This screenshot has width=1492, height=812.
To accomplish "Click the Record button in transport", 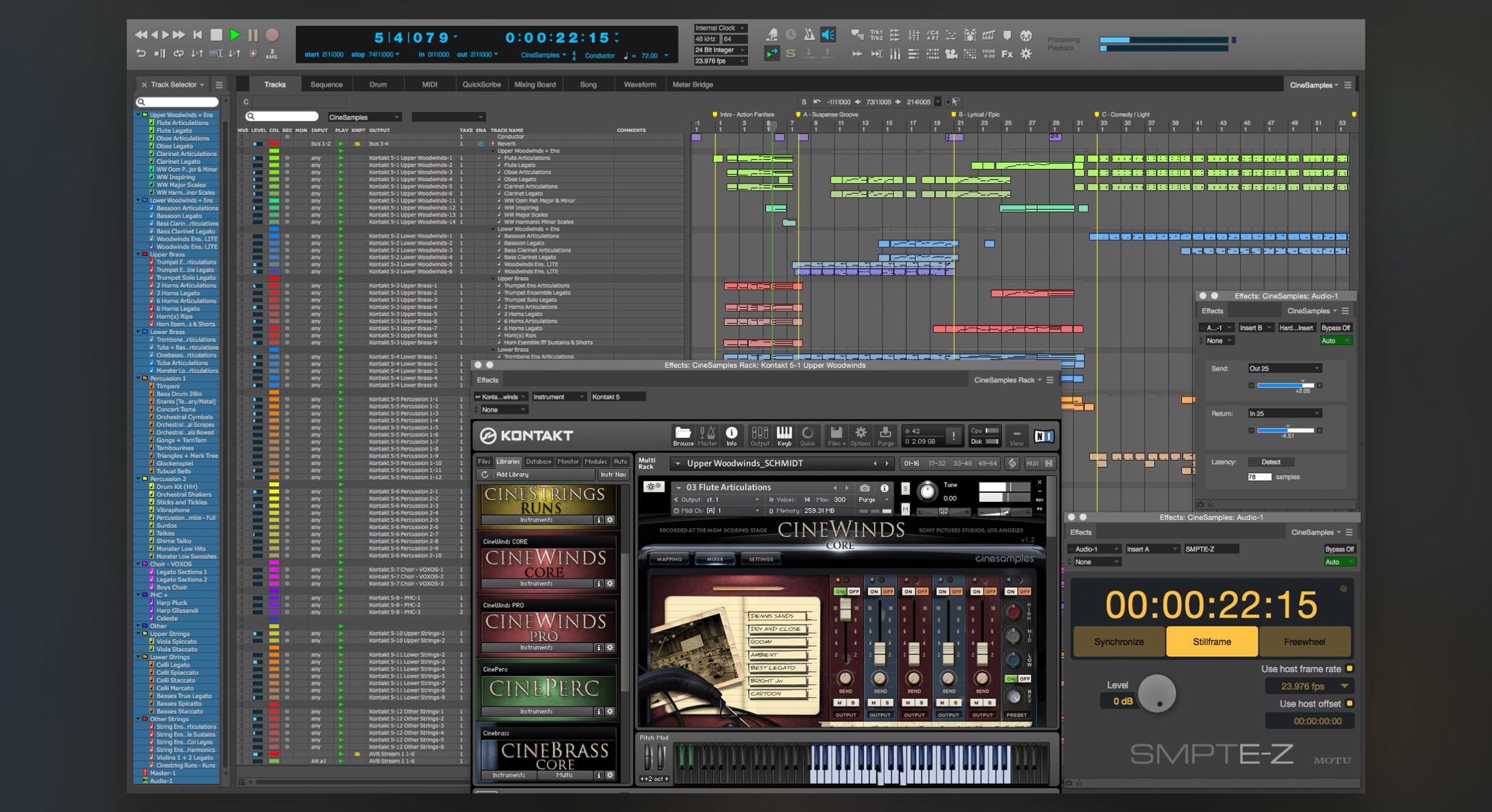I will point(272,35).
